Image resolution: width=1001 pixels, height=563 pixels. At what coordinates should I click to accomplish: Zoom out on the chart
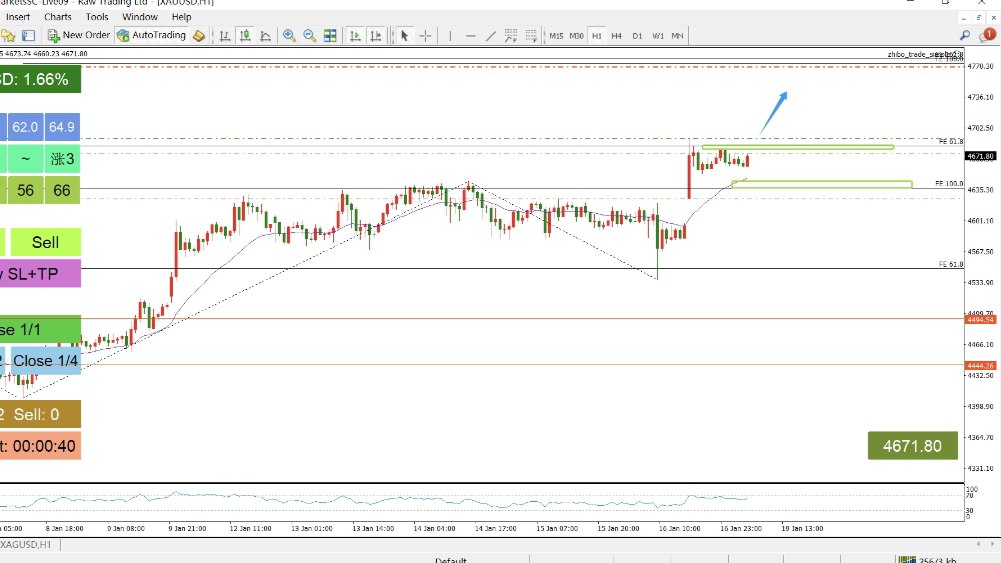point(310,36)
